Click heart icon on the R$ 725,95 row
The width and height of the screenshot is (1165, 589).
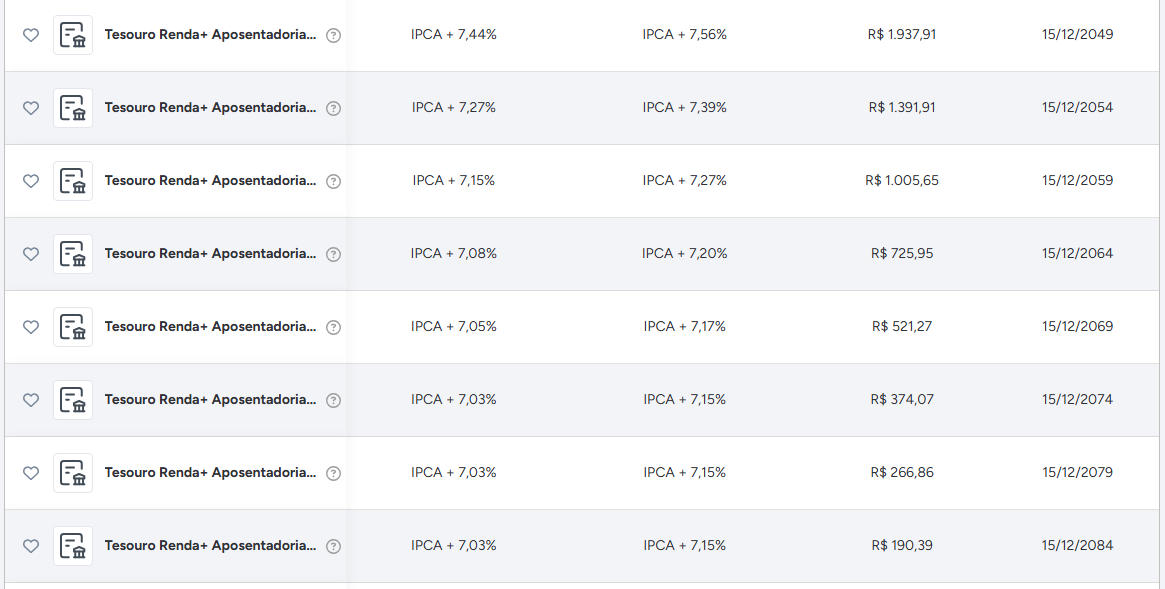click(x=30, y=254)
